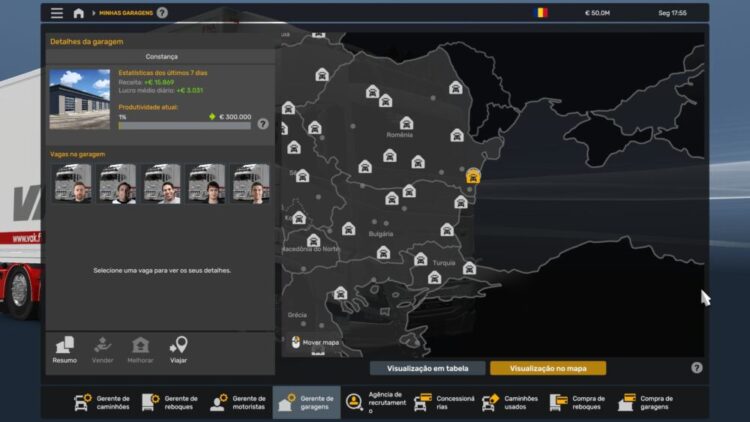Select the northeast garage marker near Moldova border
Image resolution: width=750 pixels, height=422 pixels.
click(x=455, y=88)
